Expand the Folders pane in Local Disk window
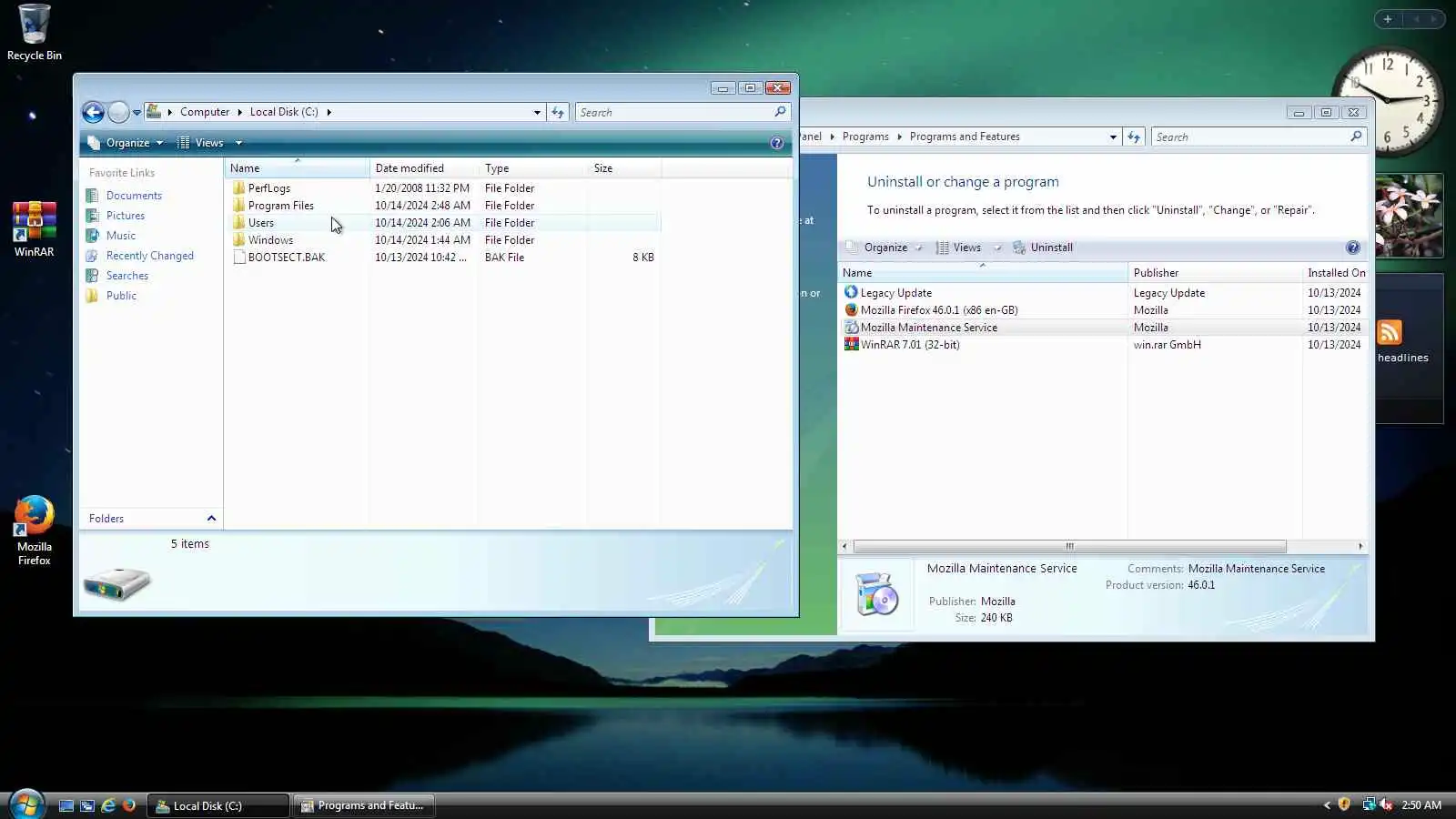This screenshot has height=819, width=1456. tap(211, 519)
